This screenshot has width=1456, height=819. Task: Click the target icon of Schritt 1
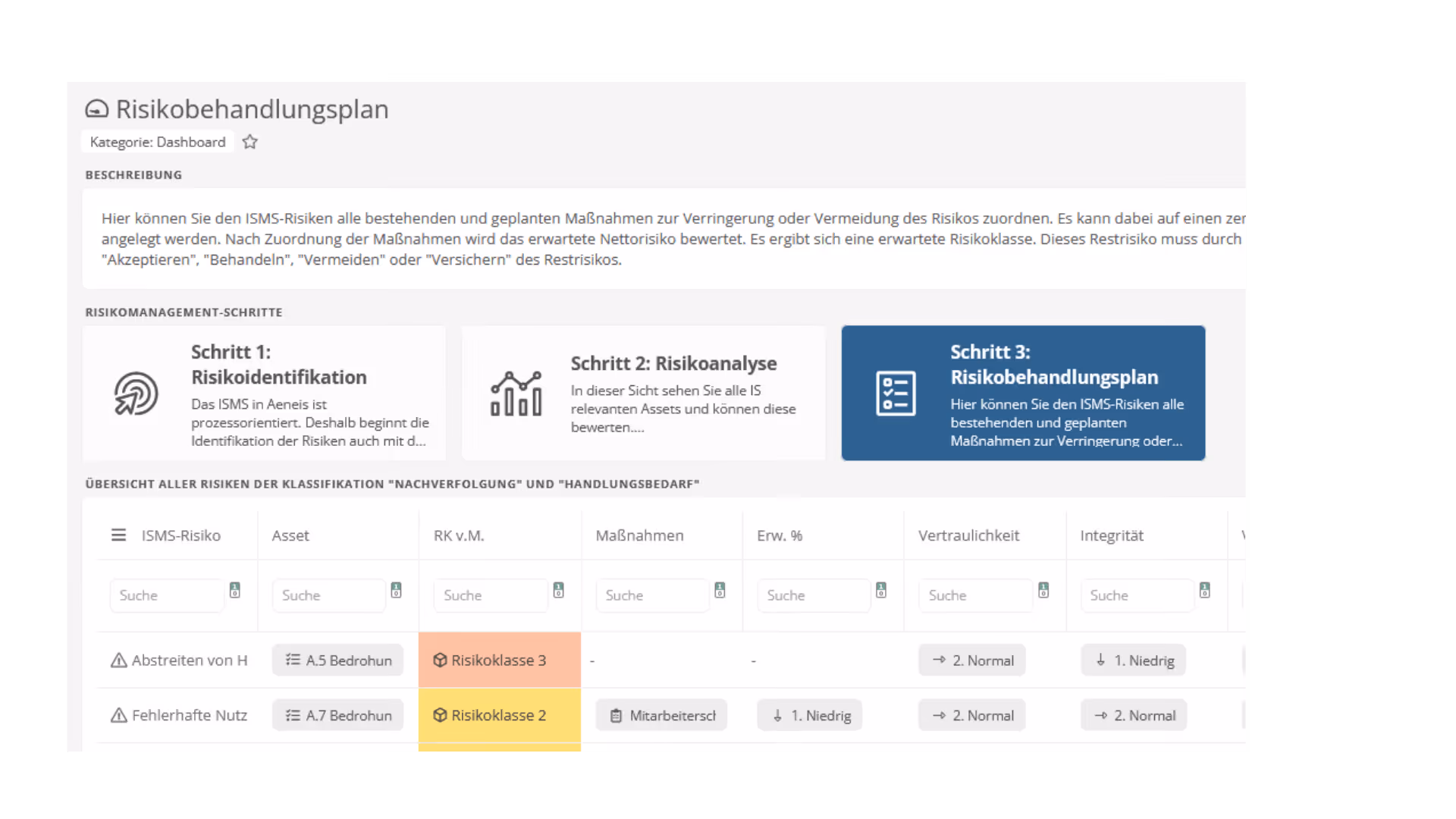[136, 394]
